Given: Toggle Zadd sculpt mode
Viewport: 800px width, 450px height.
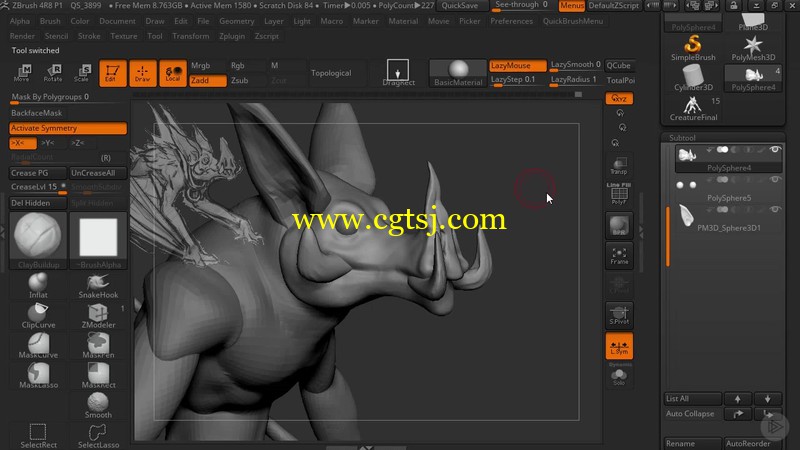Looking at the screenshot, I should (208, 80).
